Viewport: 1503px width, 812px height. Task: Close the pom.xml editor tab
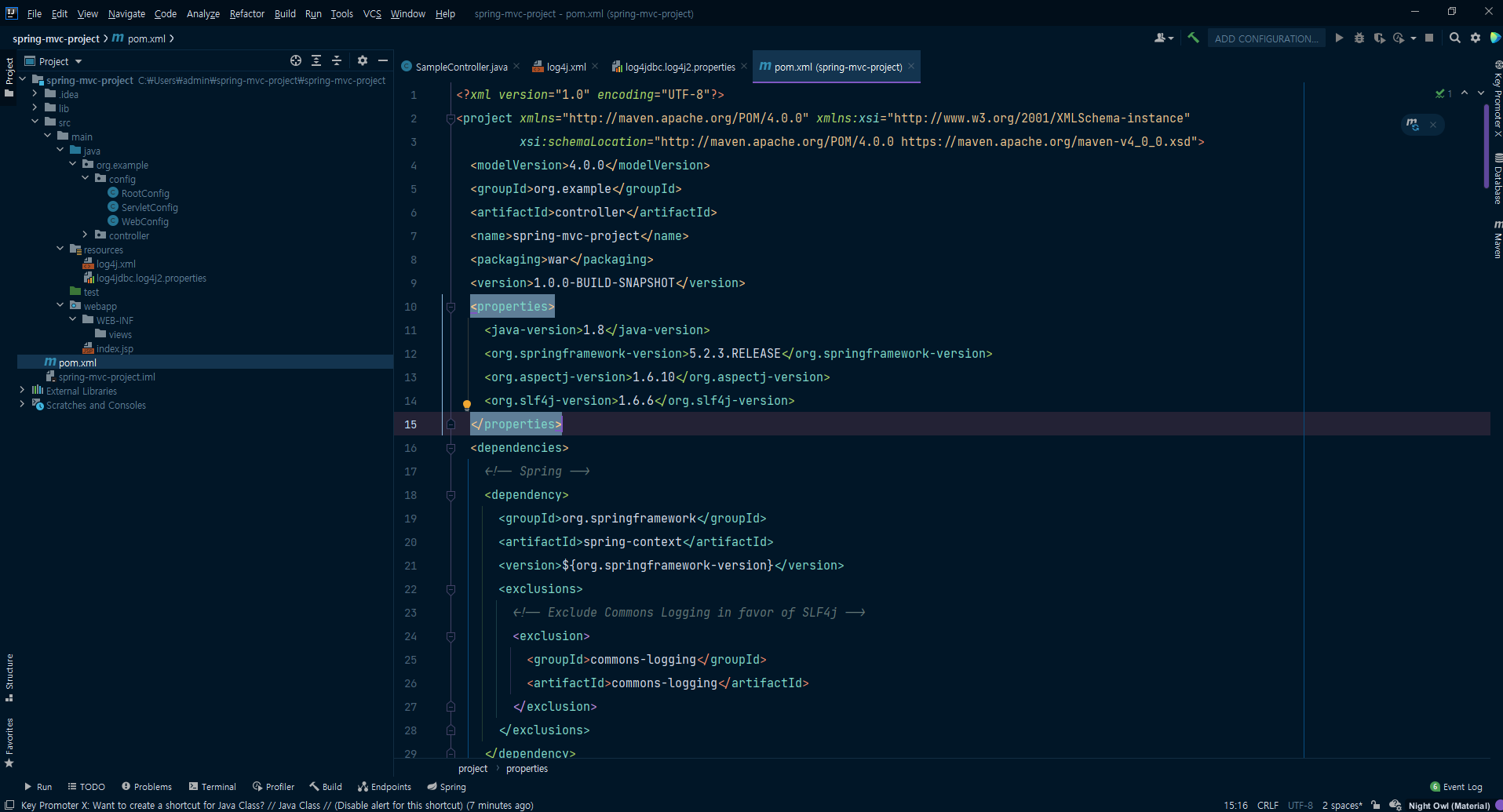[x=911, y=67]
